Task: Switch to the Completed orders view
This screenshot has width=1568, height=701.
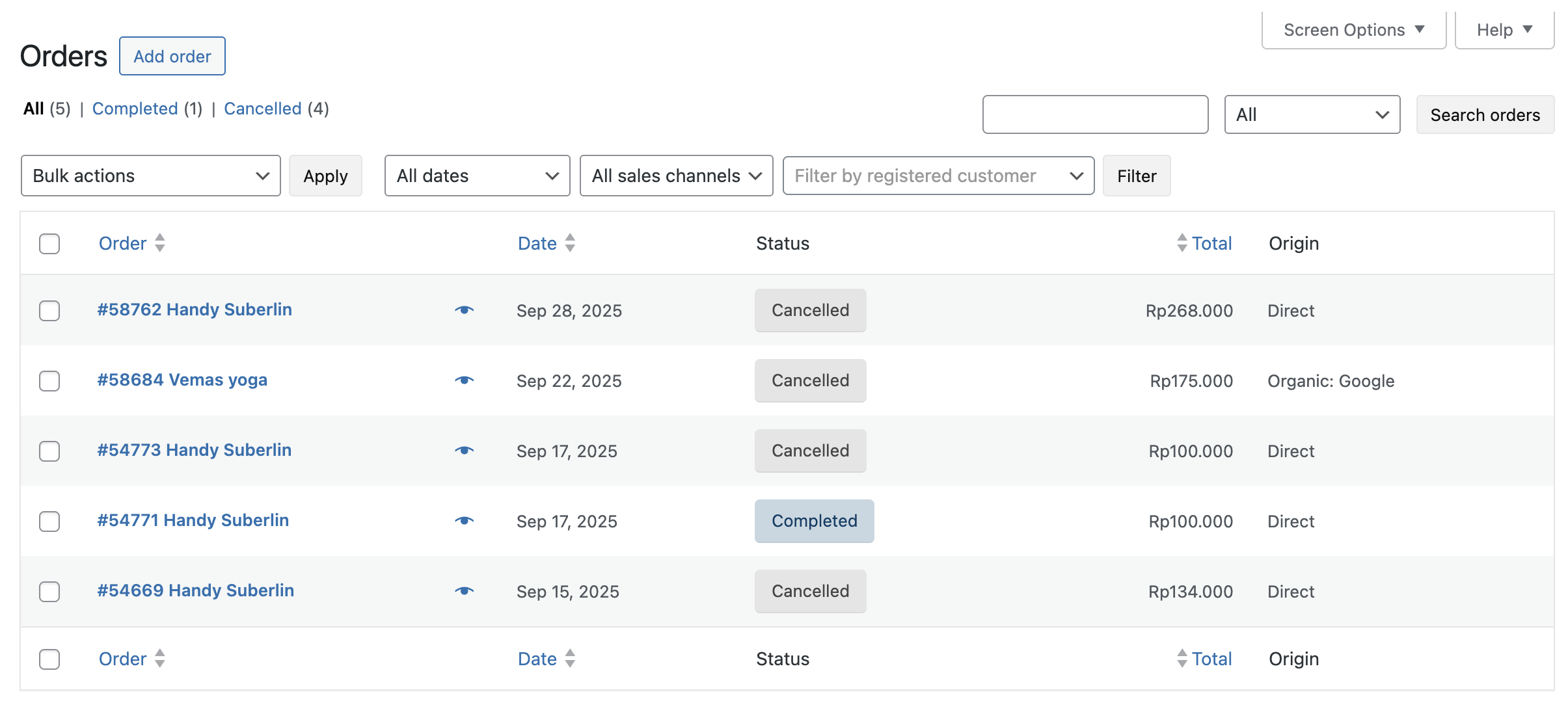Action: pos(135,109)
